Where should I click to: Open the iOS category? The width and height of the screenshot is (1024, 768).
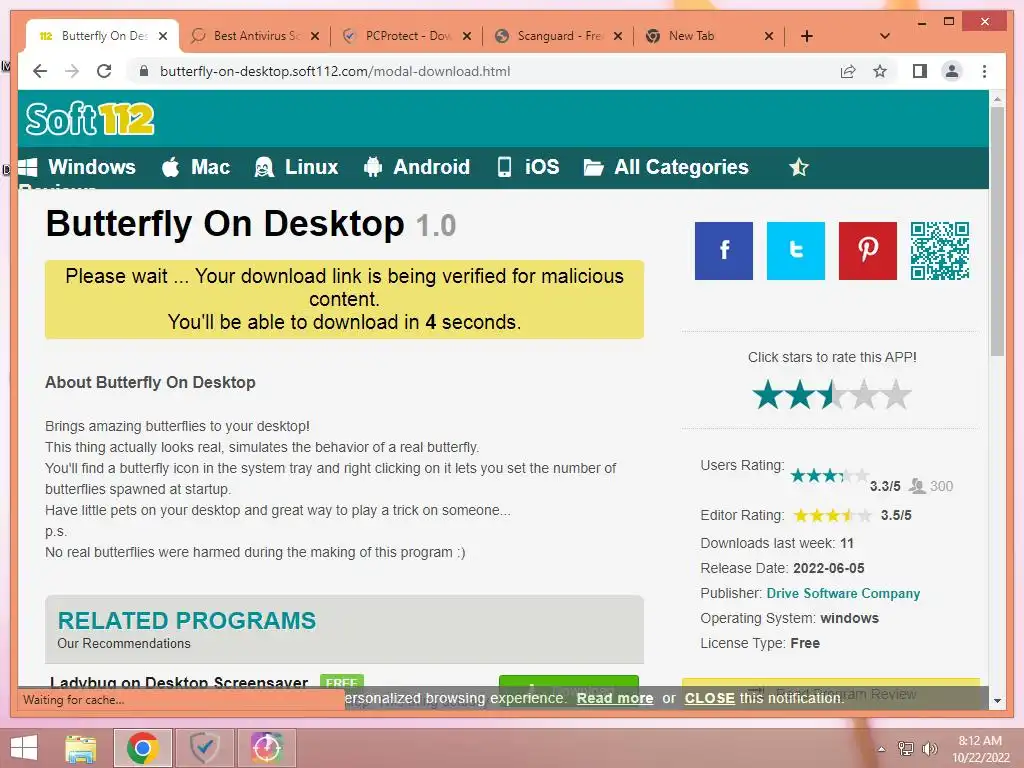[x=528, y=167]
